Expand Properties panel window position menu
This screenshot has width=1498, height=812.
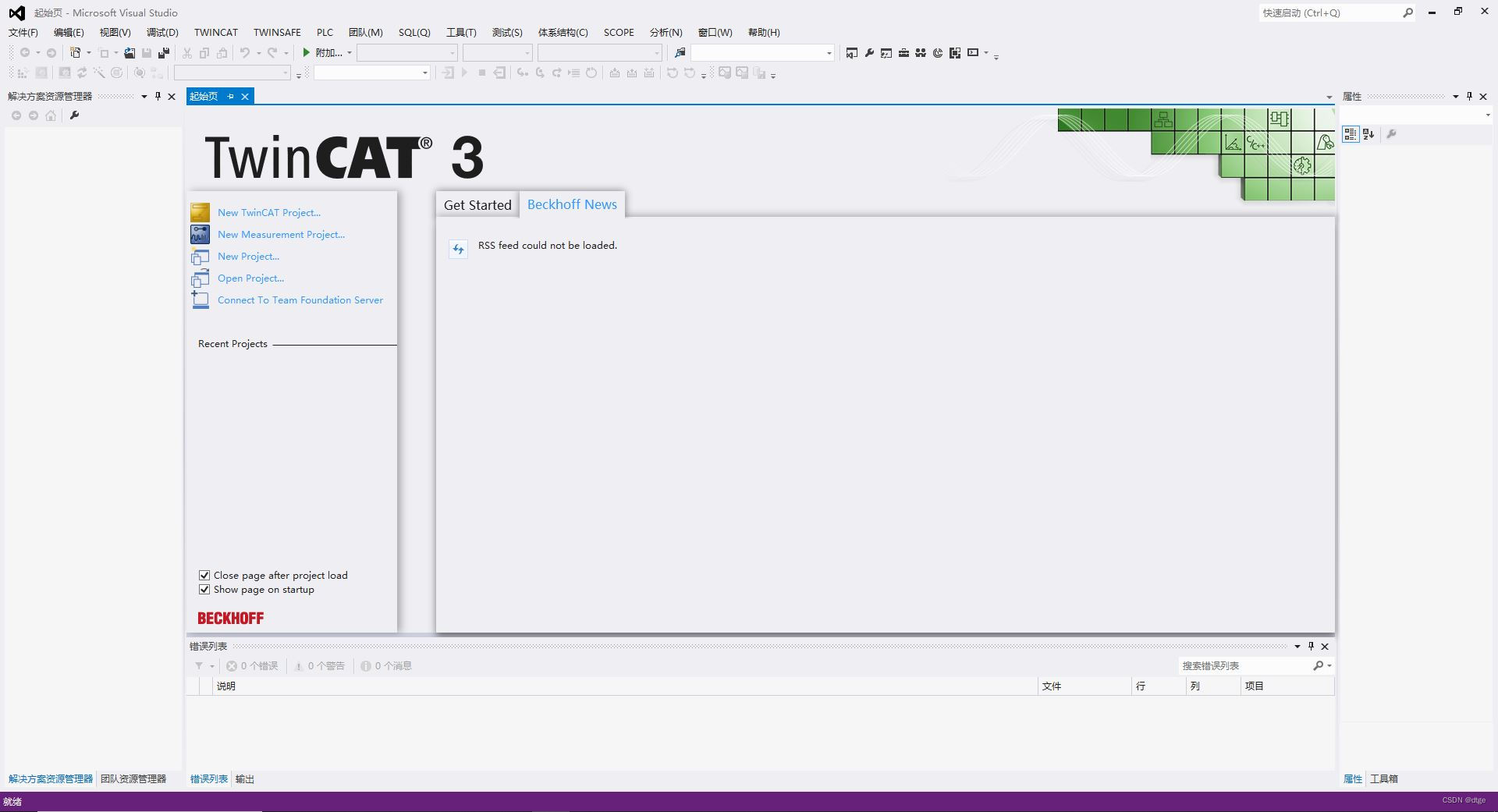[x=1455, y=97]
